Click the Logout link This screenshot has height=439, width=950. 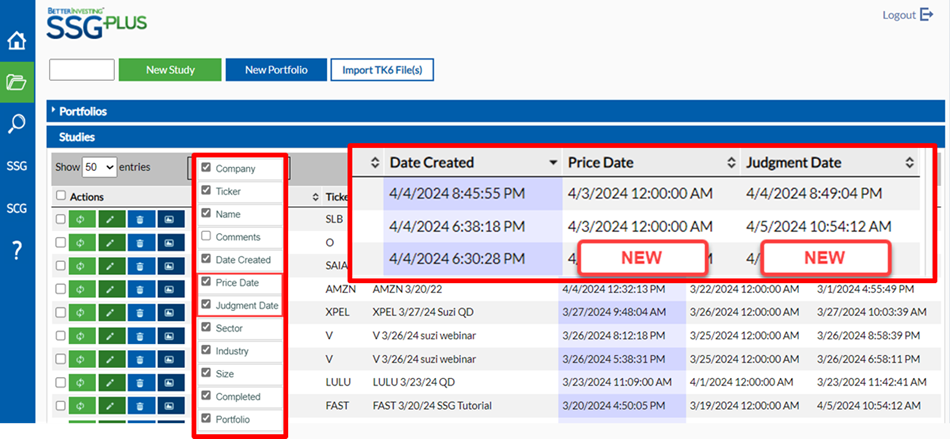click(x=907, y=15)
